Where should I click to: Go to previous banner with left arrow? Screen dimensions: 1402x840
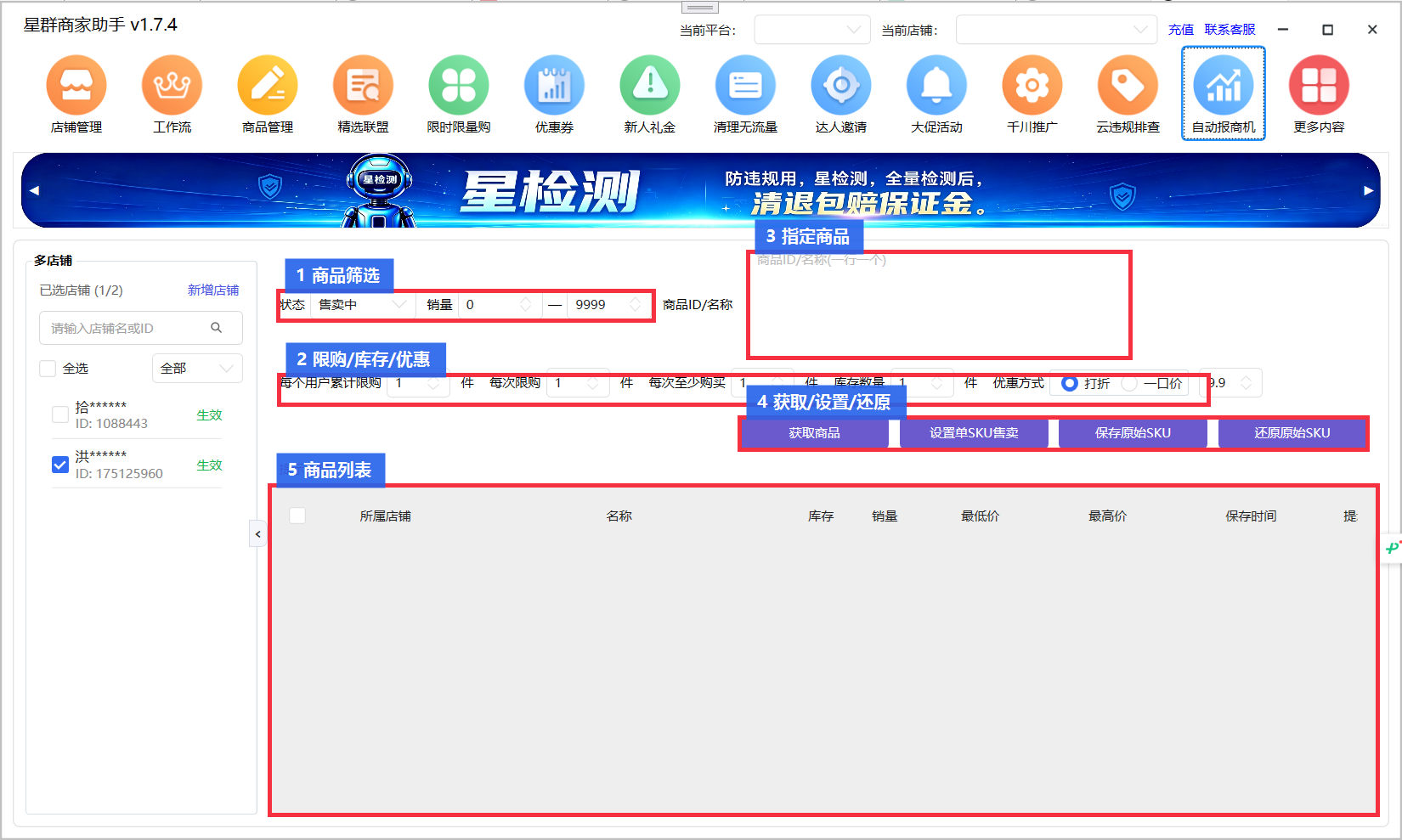pyautogui.click(x=34, y=190)
